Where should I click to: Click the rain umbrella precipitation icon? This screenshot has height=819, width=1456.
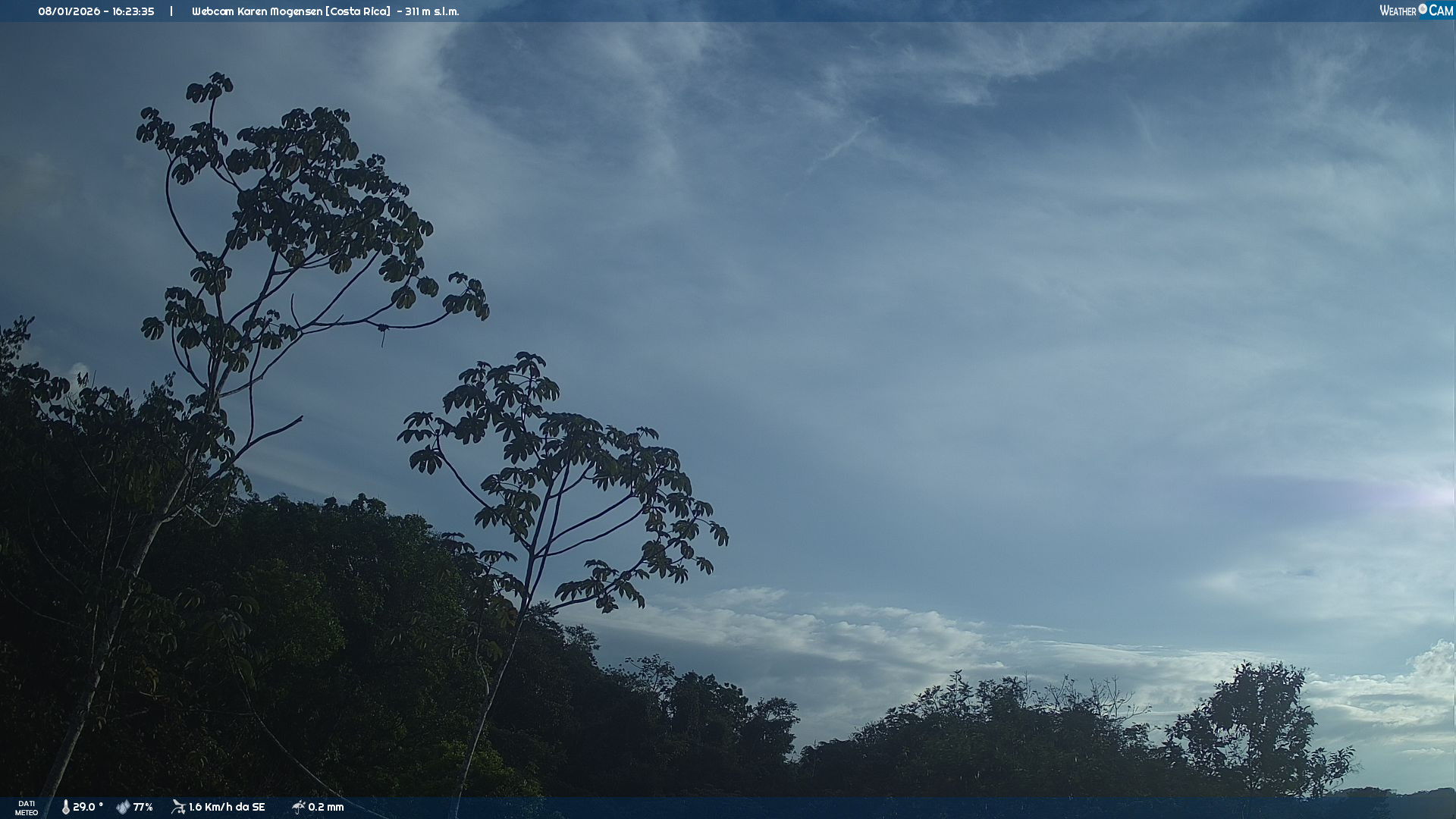pyautogui.click(x=298, y=807)
